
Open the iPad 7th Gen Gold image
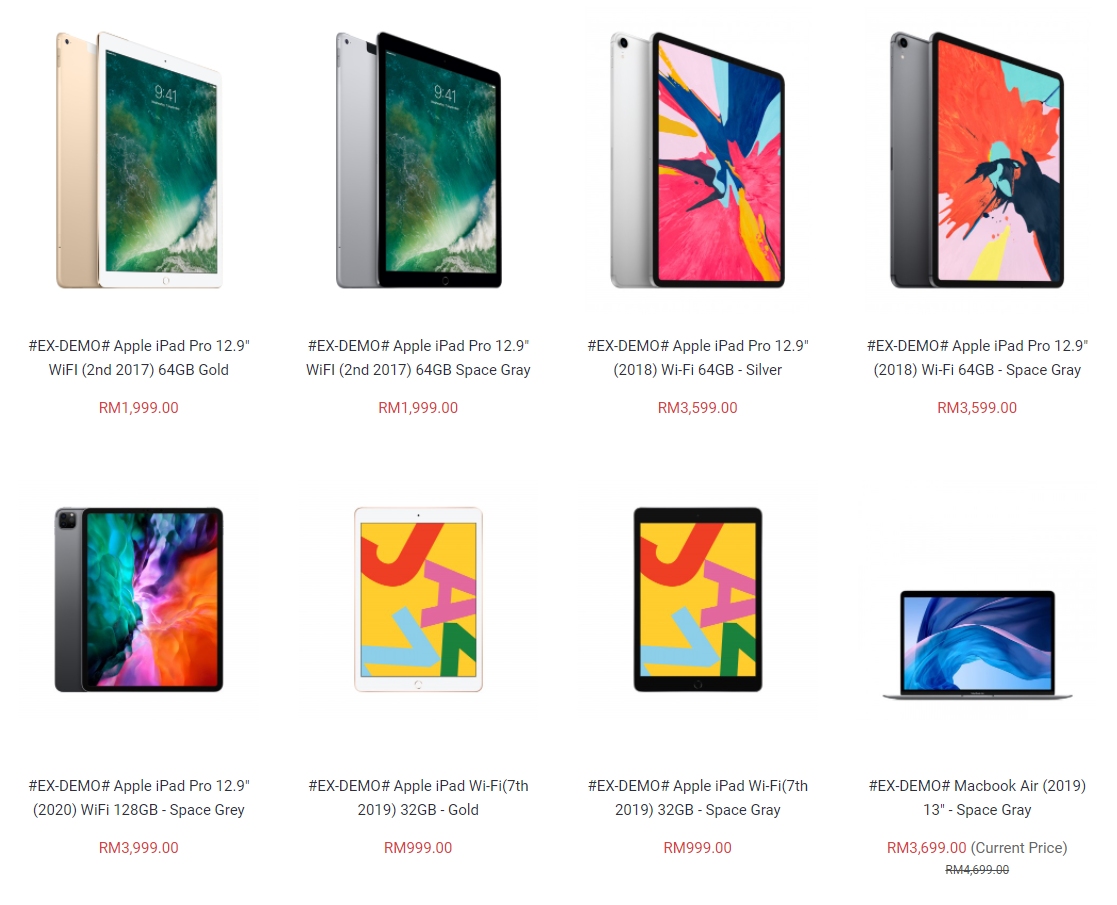tap(418, 599)
